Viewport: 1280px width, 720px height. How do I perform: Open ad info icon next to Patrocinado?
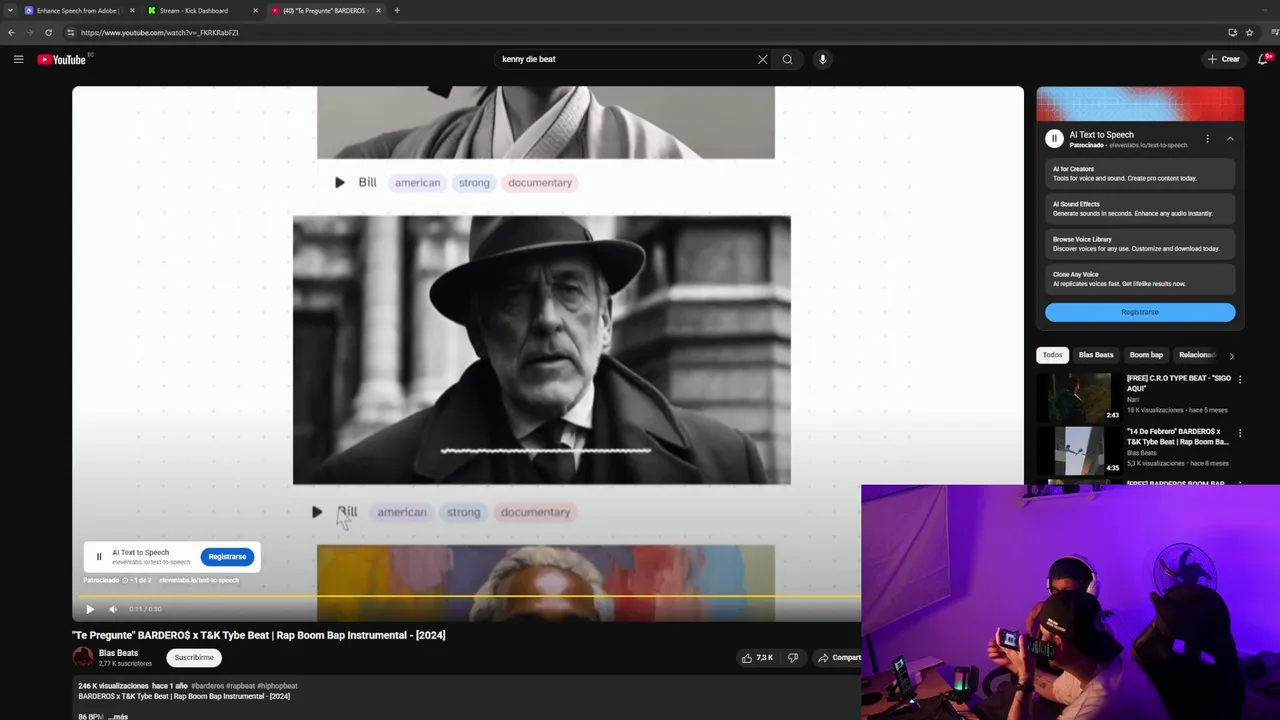(x=125, y=580)
